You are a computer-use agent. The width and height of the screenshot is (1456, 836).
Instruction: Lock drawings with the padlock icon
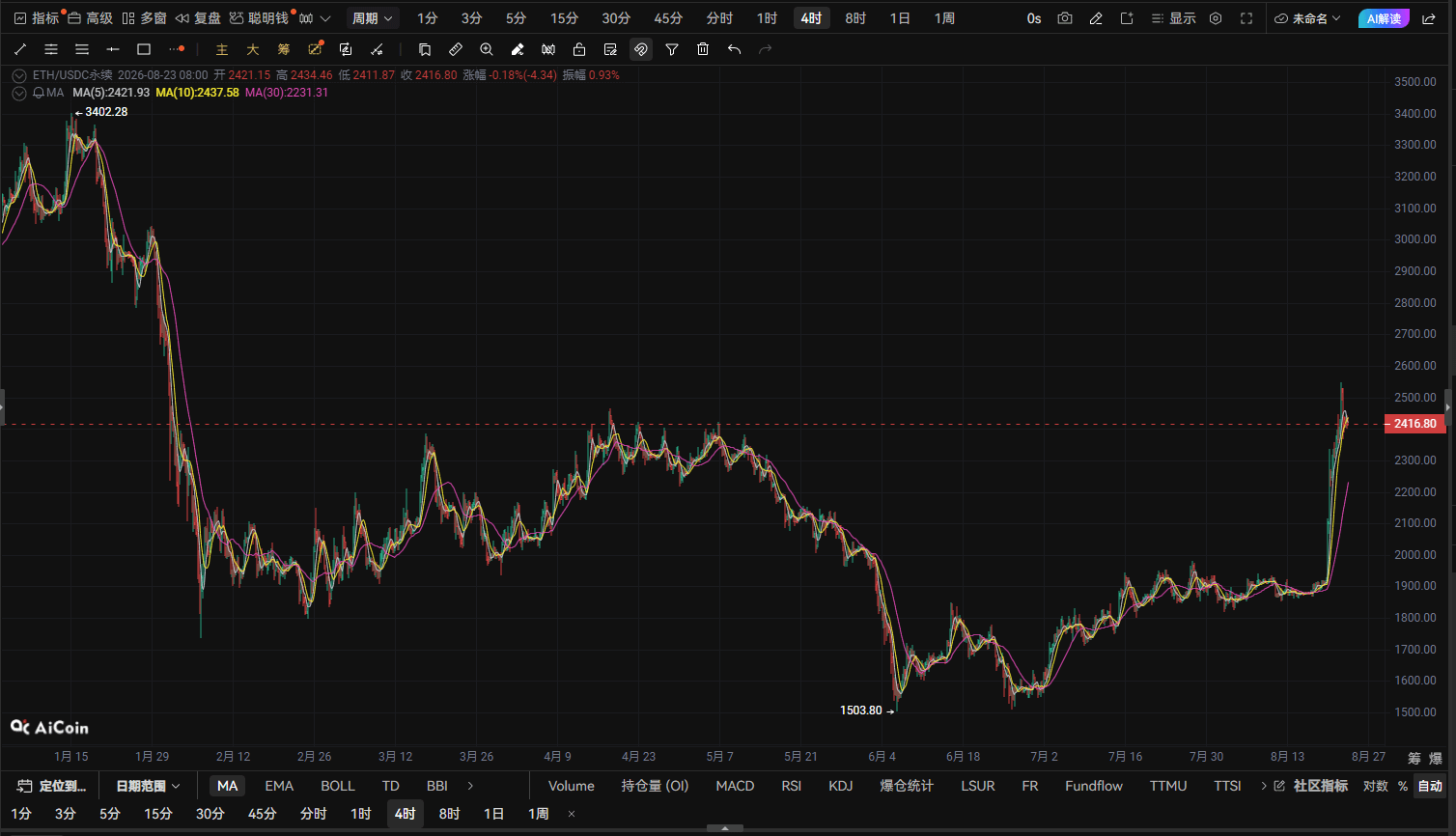pyautogui.click(x=579, y=49)
